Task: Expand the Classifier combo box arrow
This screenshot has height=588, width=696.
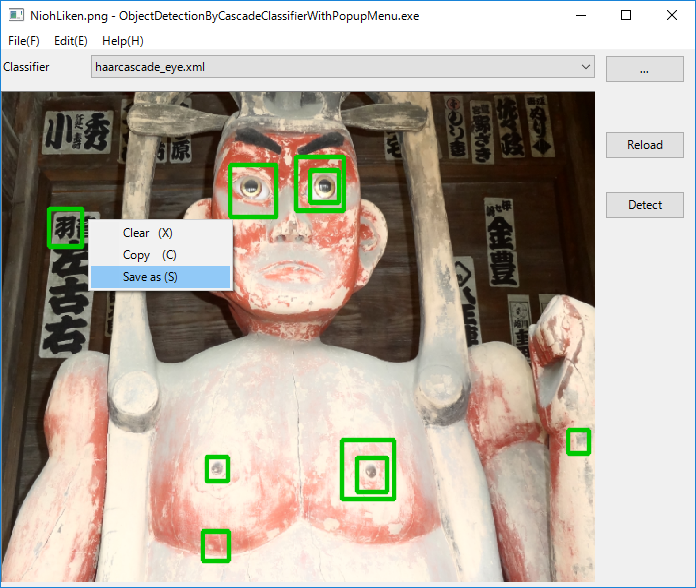Action: pyautogui.click(x=585, y=67)
